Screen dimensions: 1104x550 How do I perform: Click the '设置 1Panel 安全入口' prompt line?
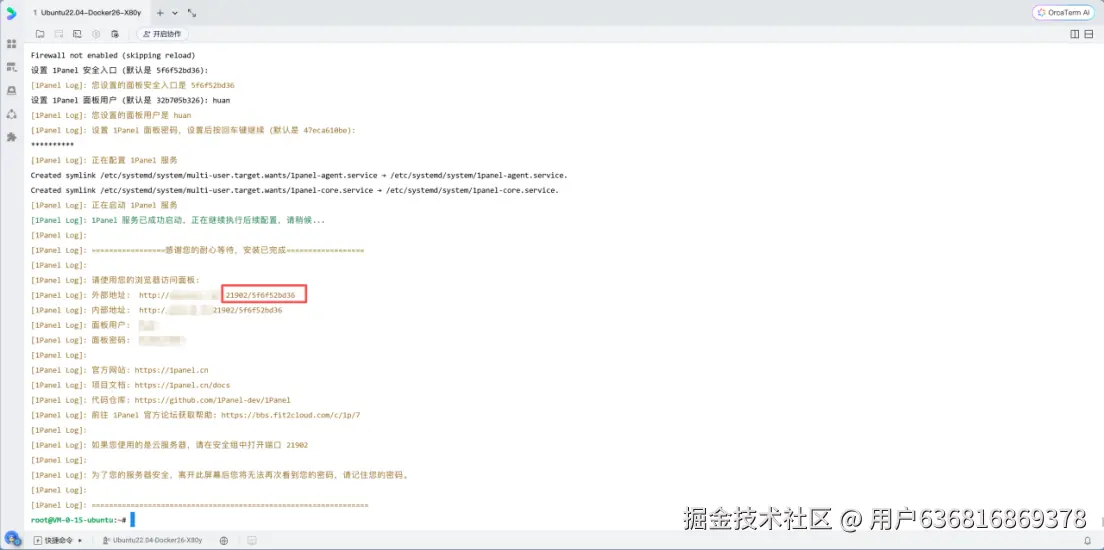point(120,70)
